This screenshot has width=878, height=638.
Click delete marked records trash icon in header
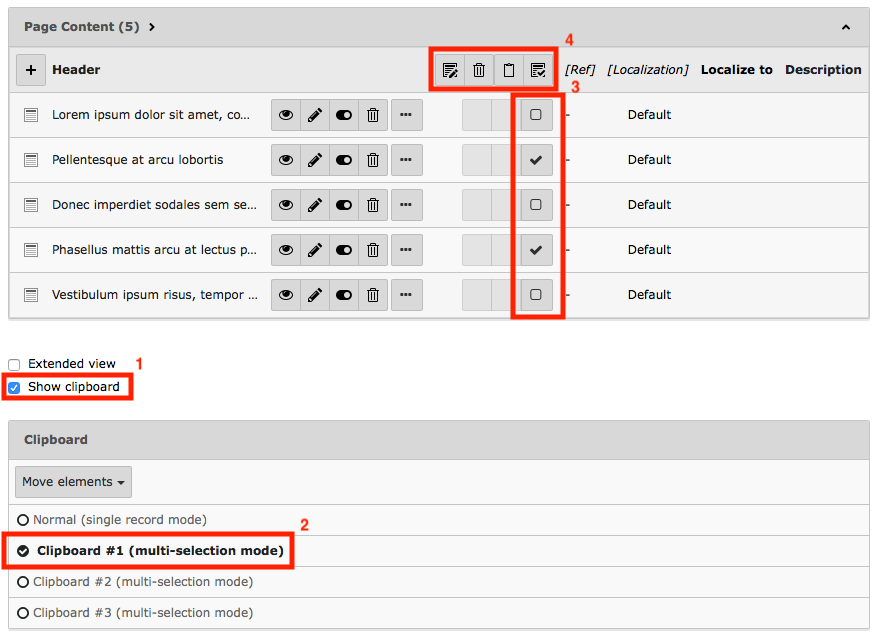tap(479, 70)
